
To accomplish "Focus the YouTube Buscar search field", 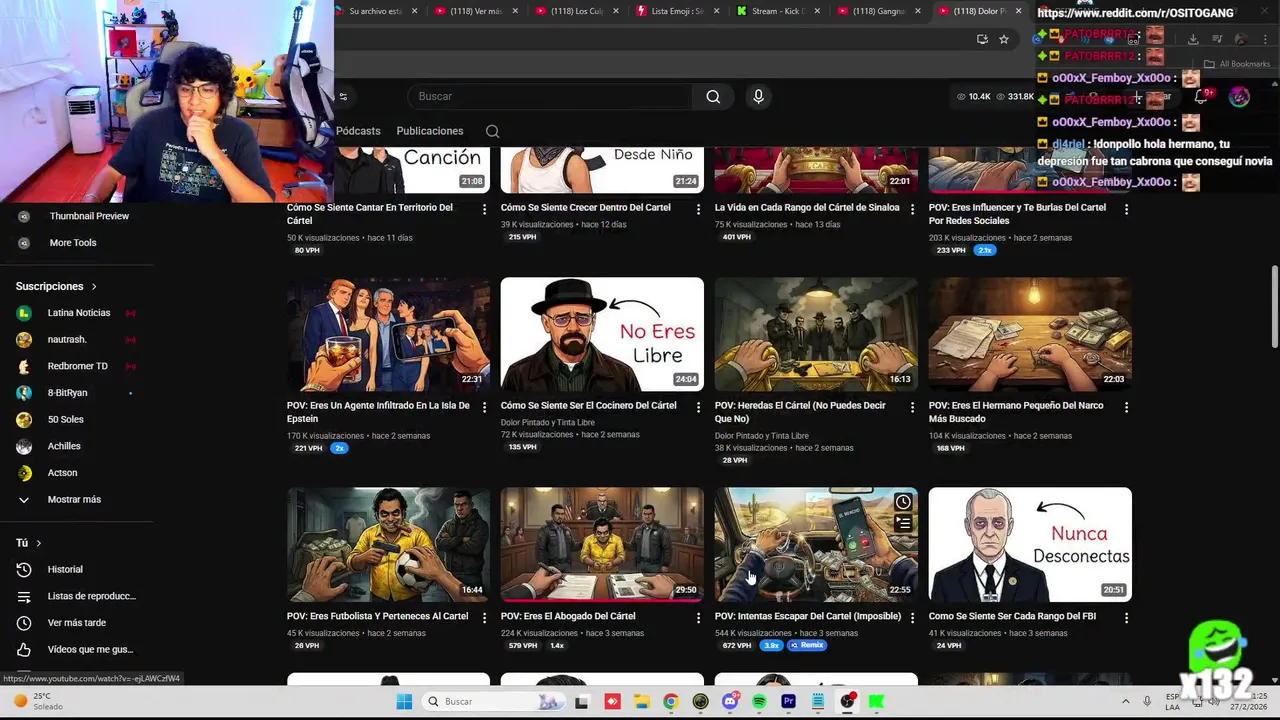I will [x=548, y=97].
